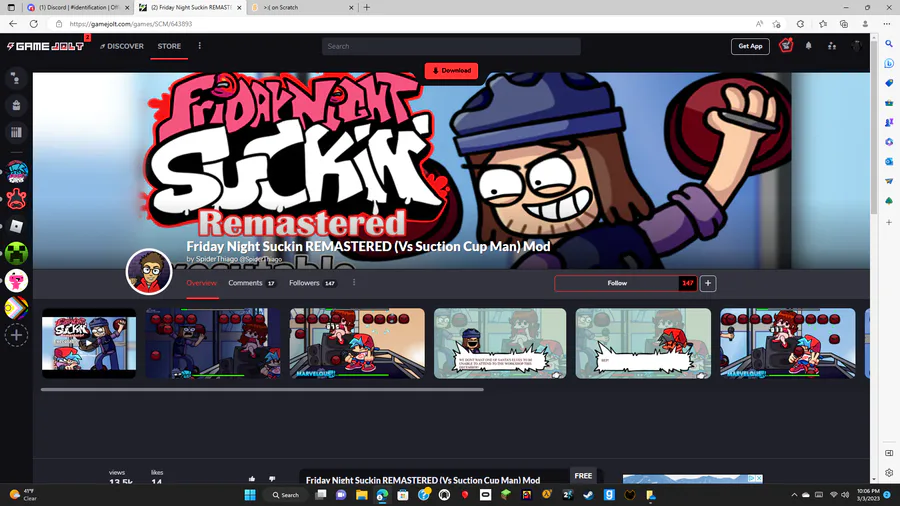Go back in browser
900x506 pixels.
coord(13,24)
